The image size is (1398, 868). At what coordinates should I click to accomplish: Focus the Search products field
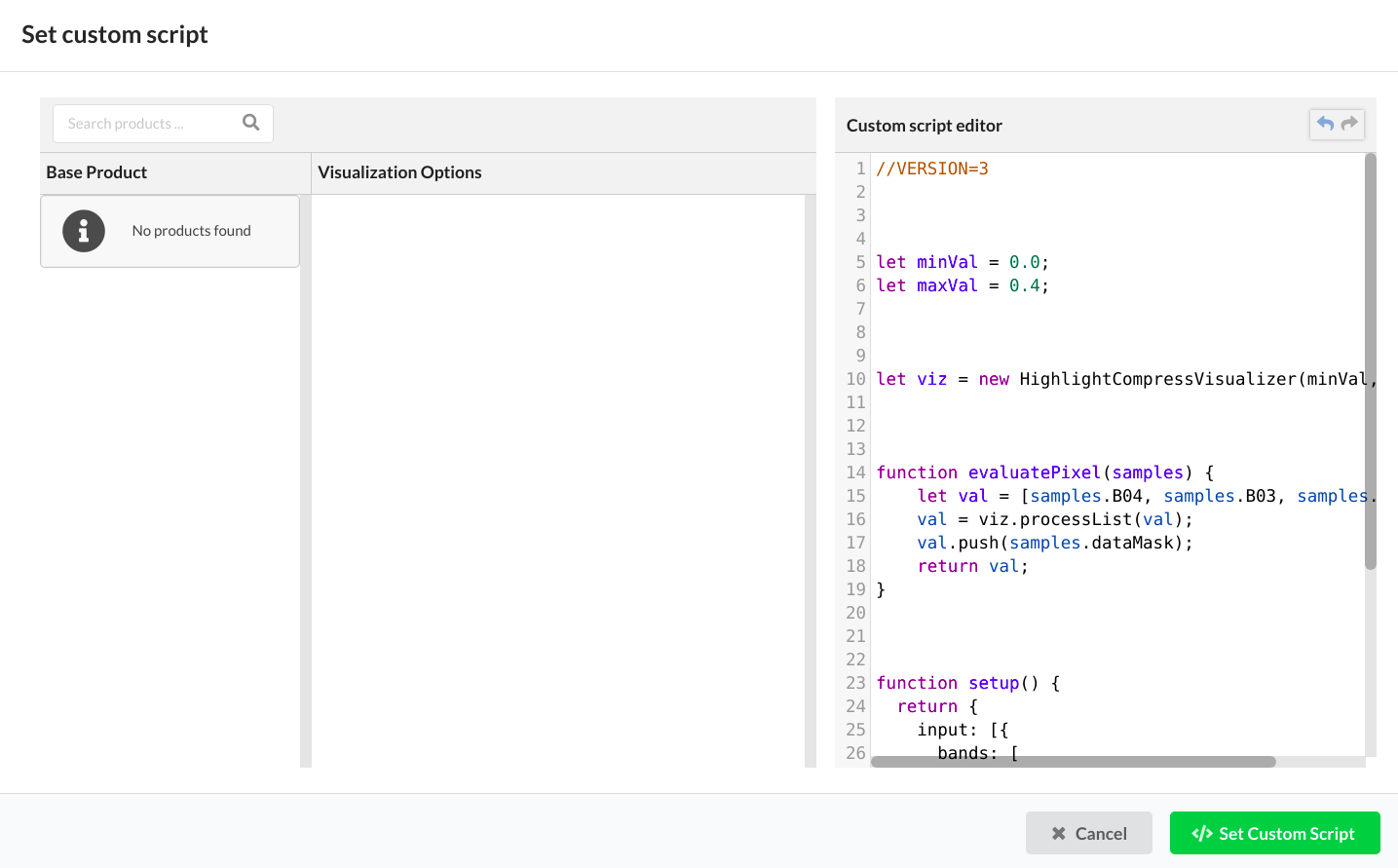point(163,124)
